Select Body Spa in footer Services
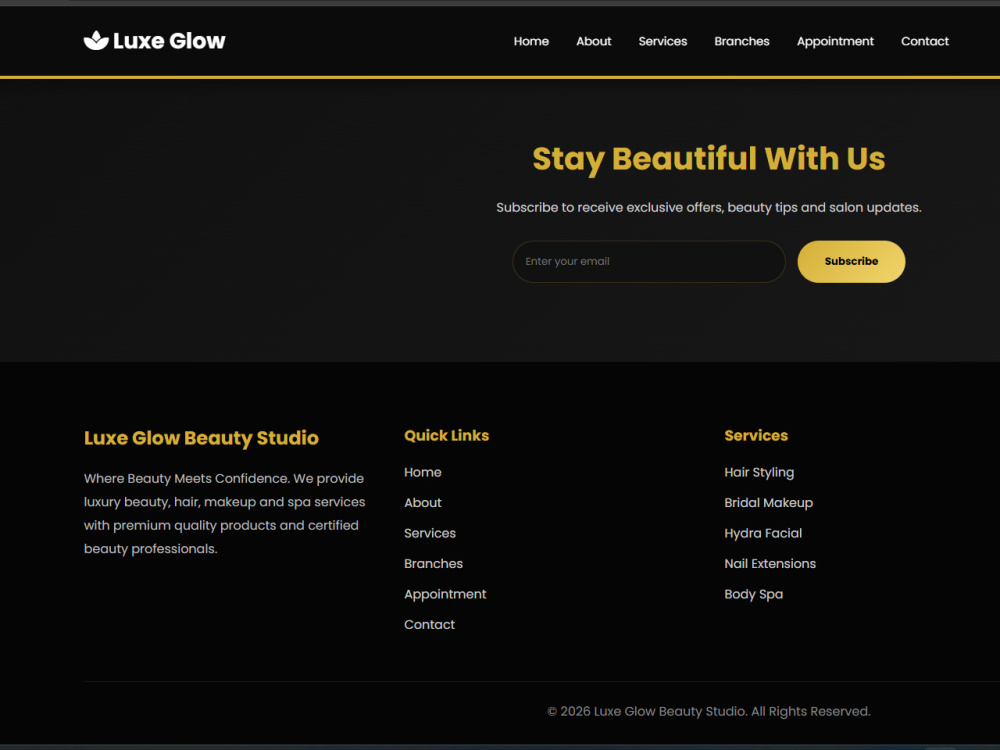The height and width of the screenshot is (750, 1000). pyautogui.click(x=753, y=595)
